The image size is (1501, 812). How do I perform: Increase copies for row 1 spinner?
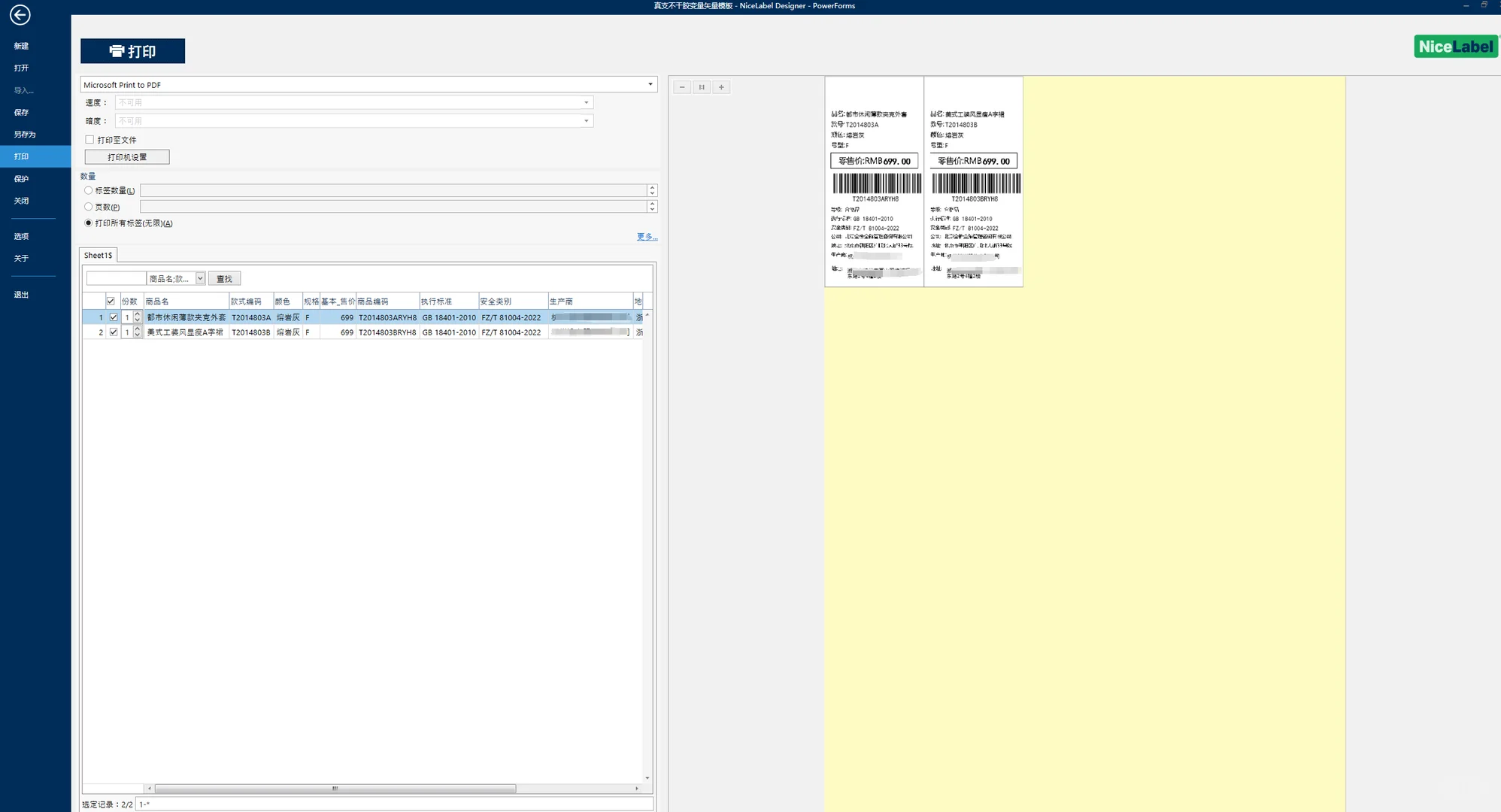[138, 314]
